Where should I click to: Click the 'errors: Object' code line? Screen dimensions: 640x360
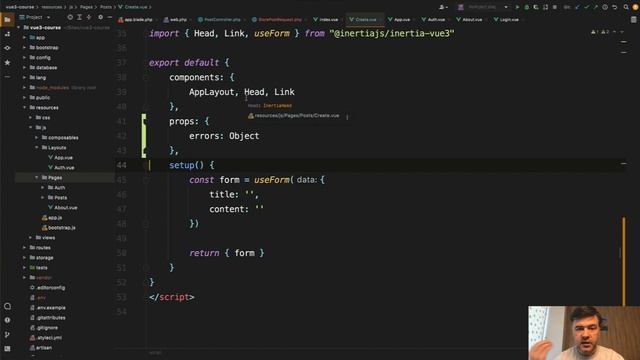coord(224,136)
